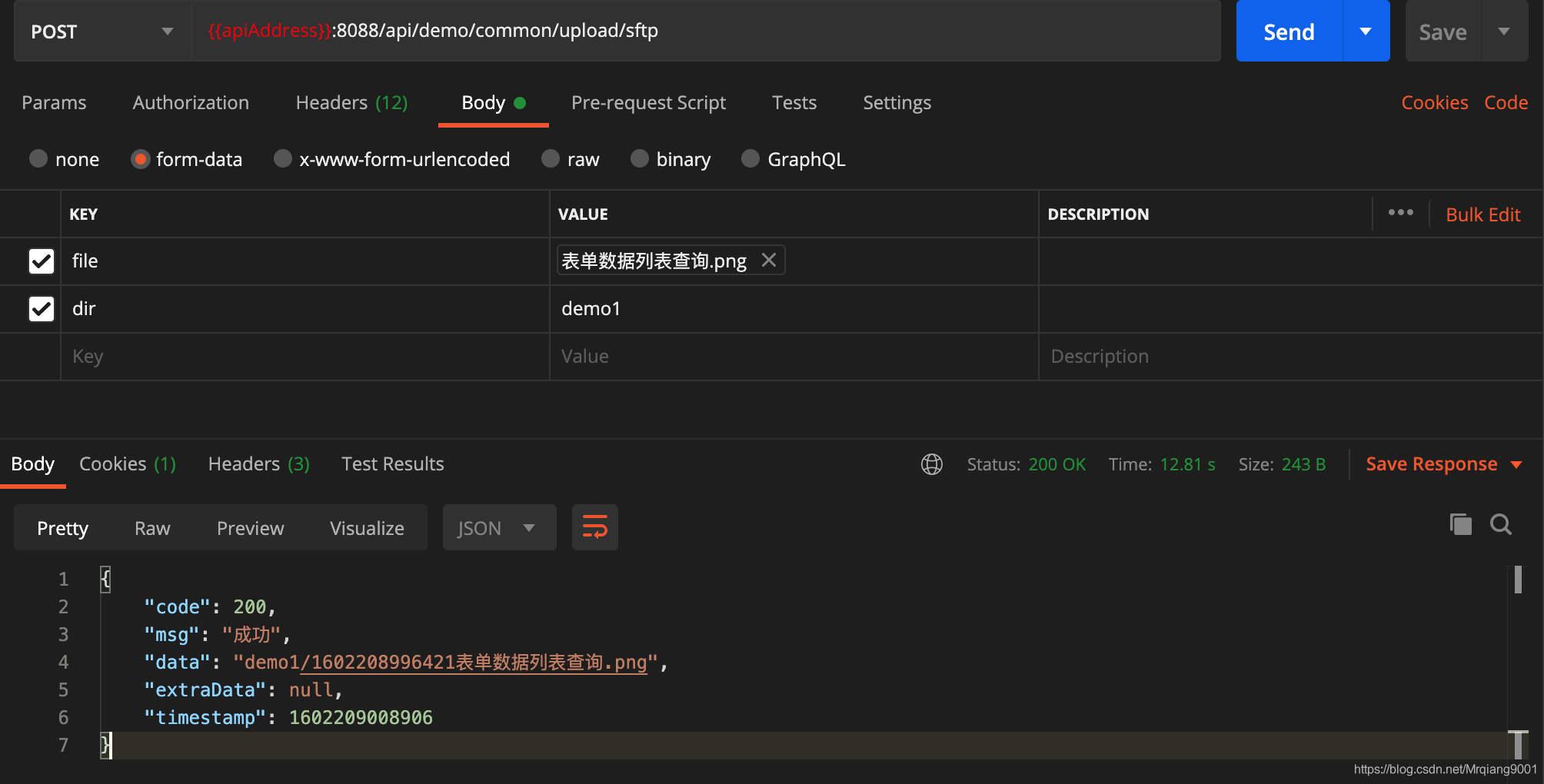Click the network globe icon

tap(932, 464)
